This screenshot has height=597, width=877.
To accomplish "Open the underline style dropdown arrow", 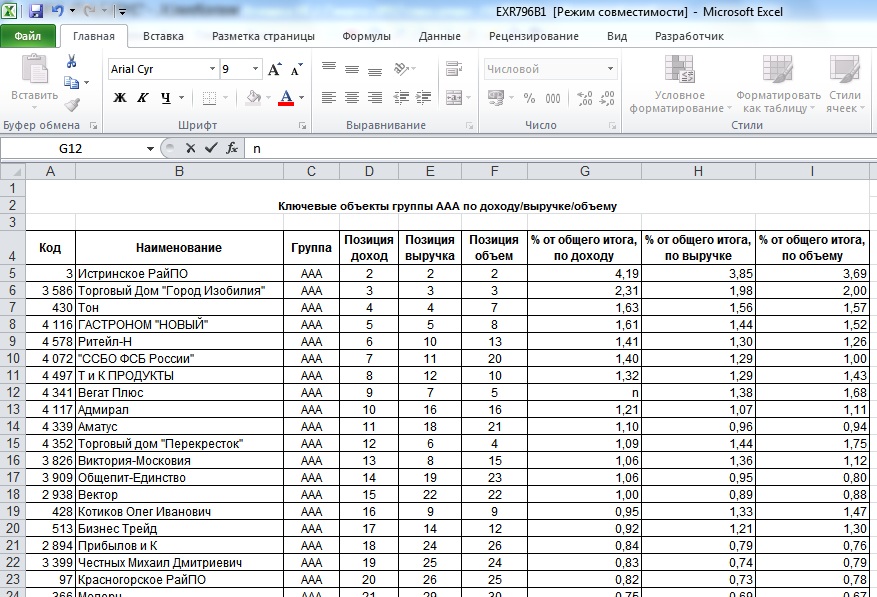I will coord(181,98).
